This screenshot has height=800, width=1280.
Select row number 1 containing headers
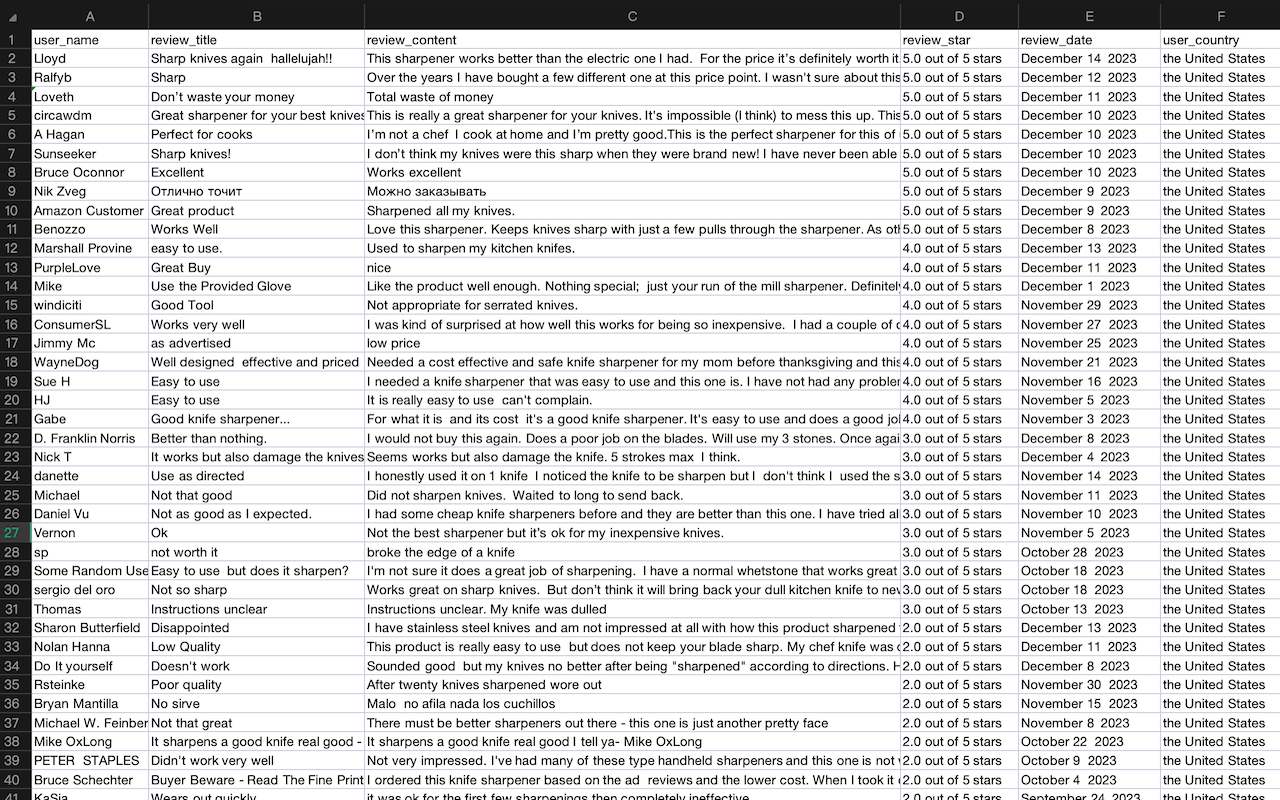(x=16, y=39)
